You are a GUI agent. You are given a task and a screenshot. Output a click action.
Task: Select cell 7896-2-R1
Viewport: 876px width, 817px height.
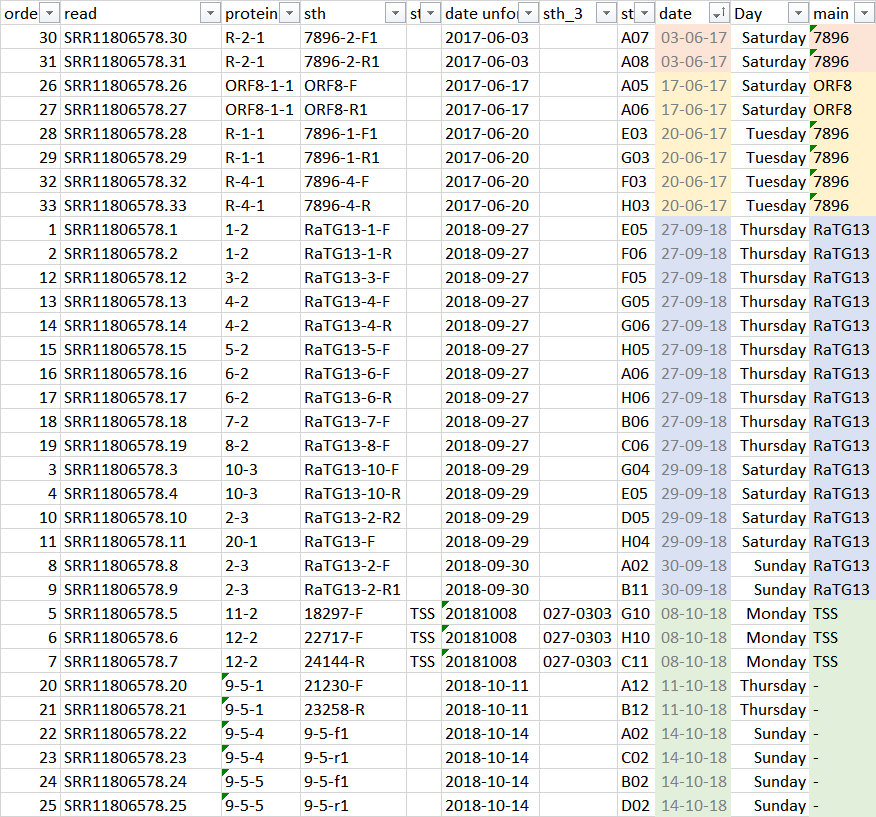click(x=353, y=61)
